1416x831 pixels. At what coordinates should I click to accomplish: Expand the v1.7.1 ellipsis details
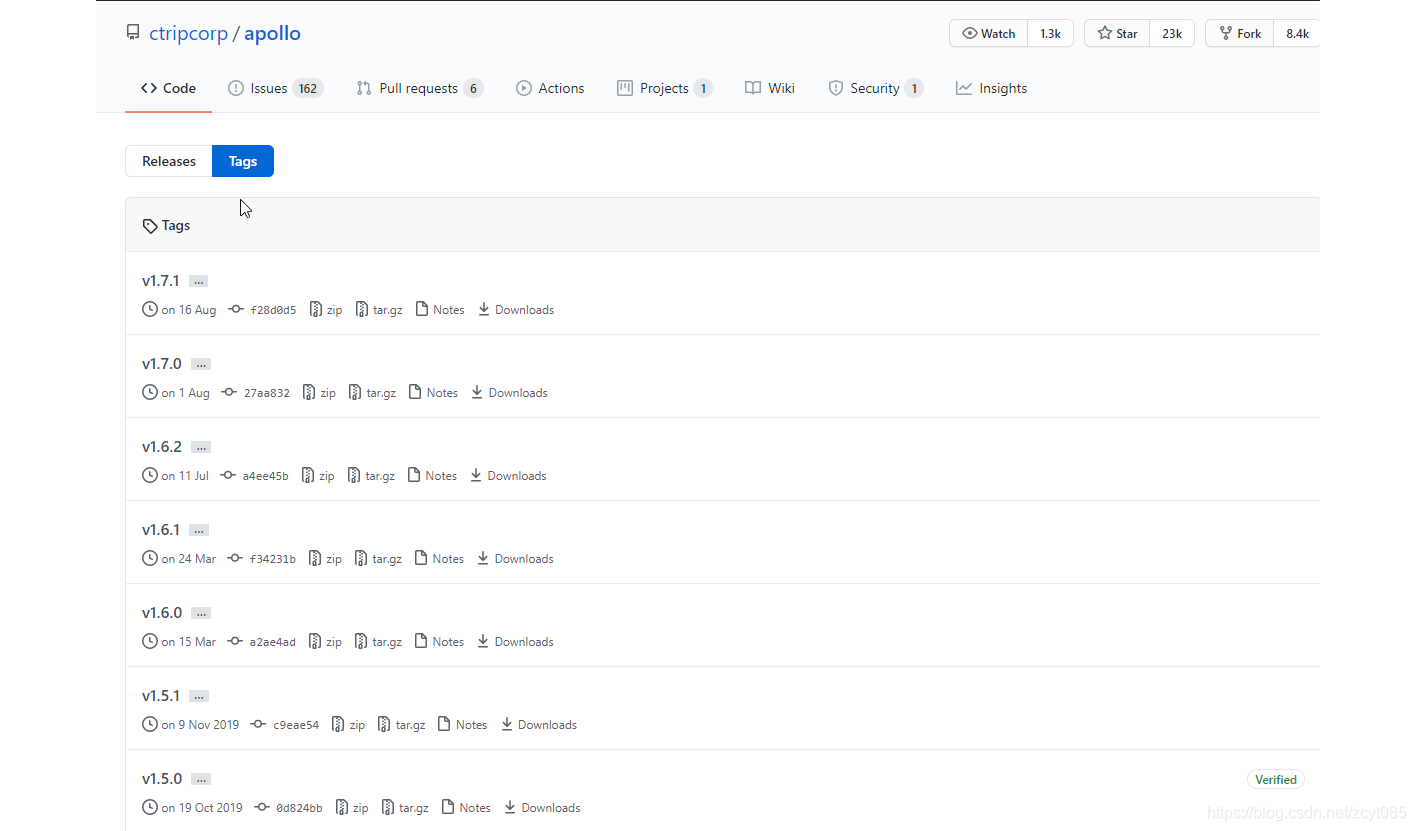click(x=198, y=282)
